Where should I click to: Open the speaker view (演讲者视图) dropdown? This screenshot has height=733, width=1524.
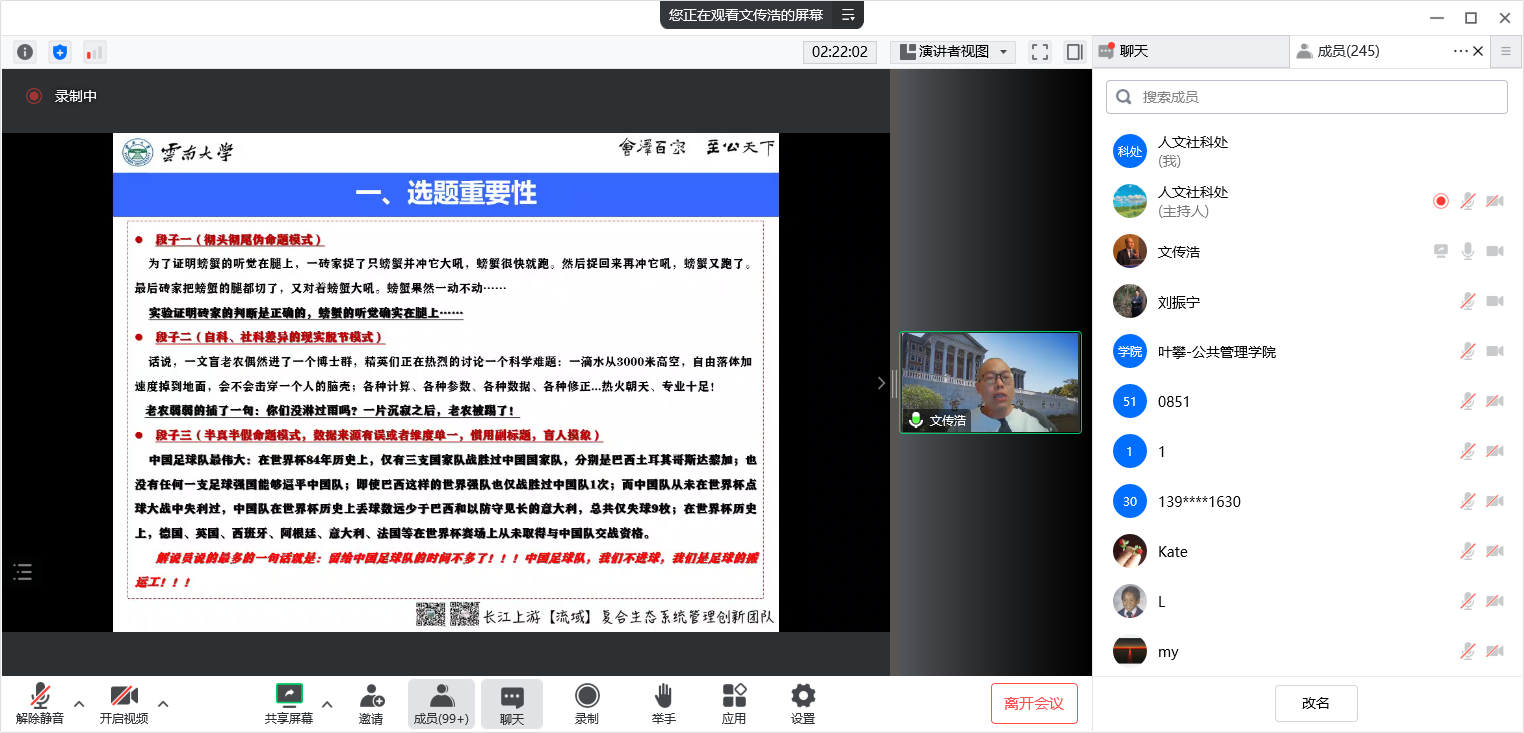coord(953,52)
